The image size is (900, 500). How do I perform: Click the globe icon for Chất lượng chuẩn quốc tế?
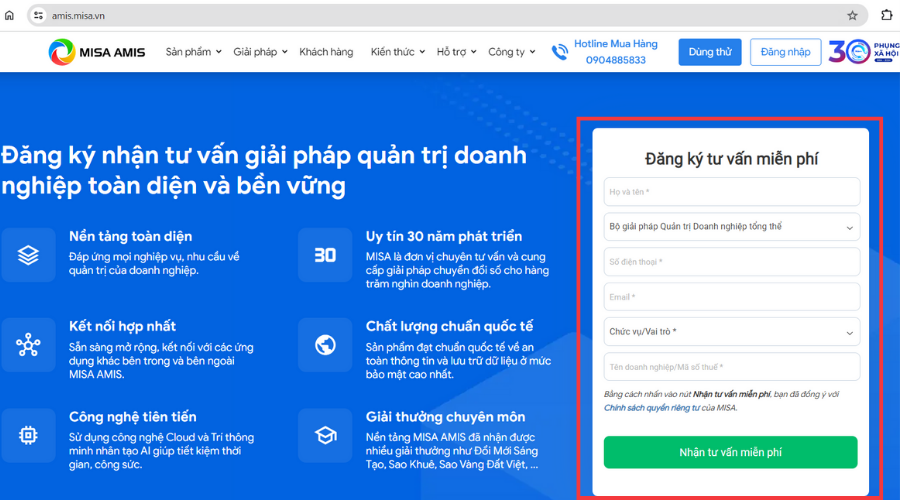325,345
